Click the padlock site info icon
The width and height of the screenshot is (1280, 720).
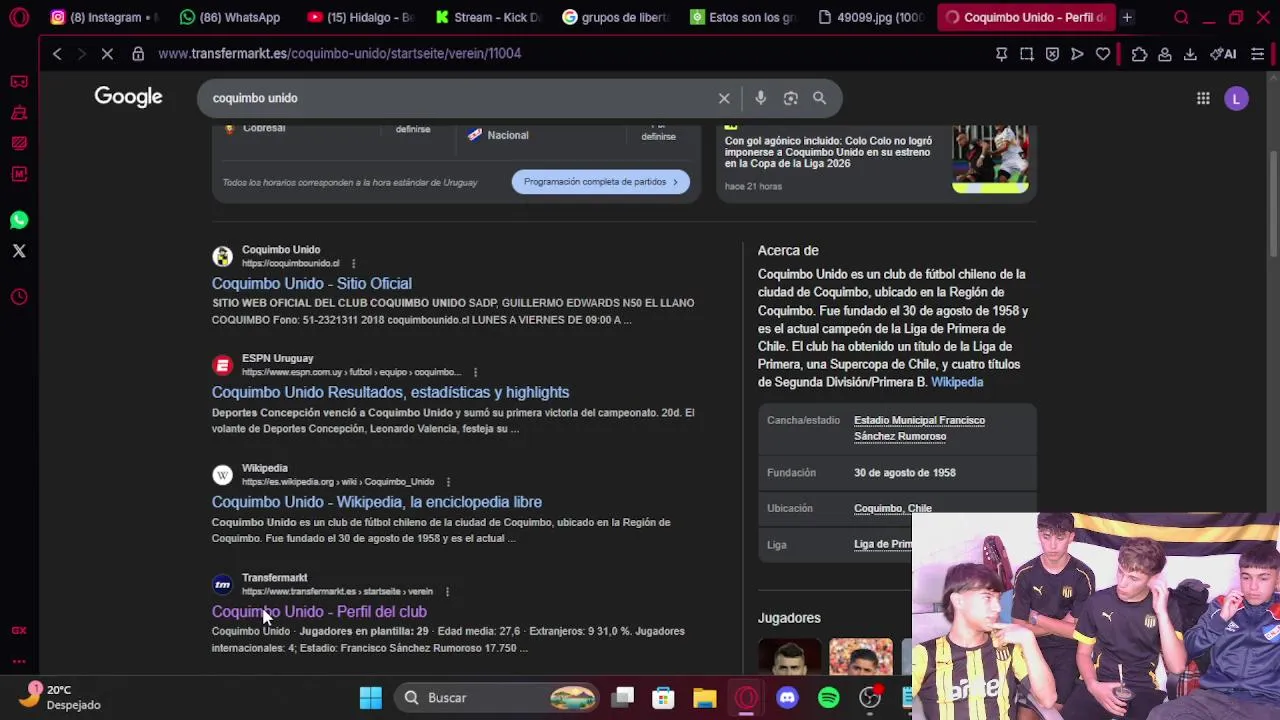click(138, 54)
